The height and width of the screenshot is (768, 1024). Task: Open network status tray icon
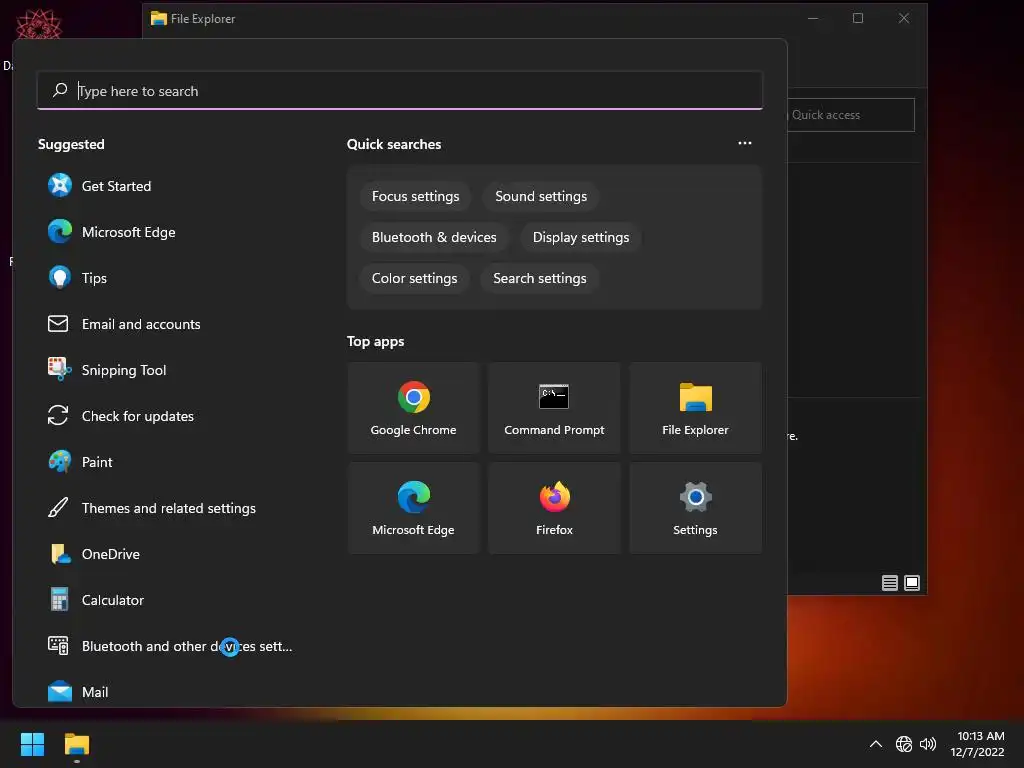click(x=904, y=744)
